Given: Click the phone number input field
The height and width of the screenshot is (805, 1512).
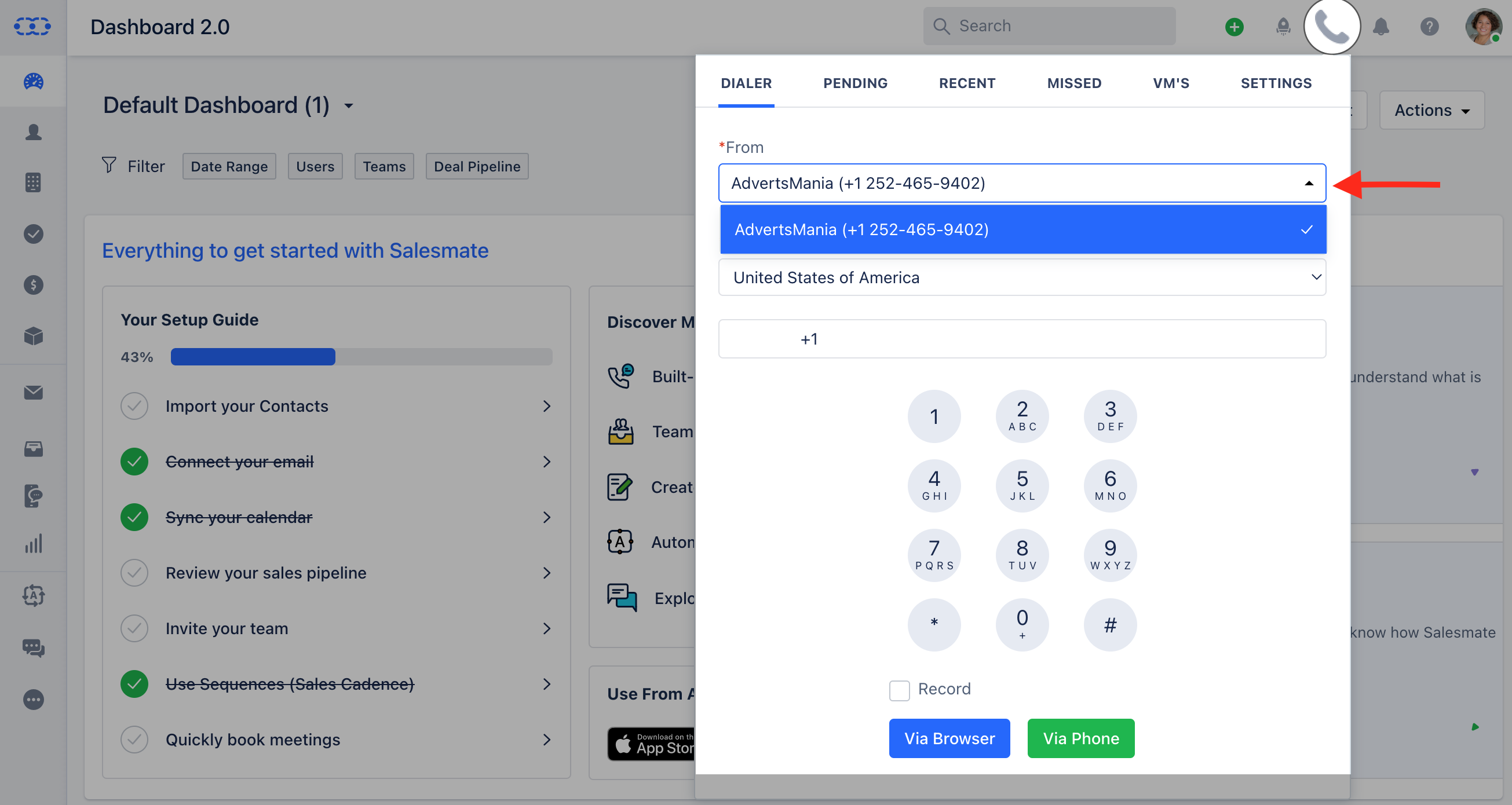Looking at the screenshot, I should pyautogui.click(x=1022, y=339).
